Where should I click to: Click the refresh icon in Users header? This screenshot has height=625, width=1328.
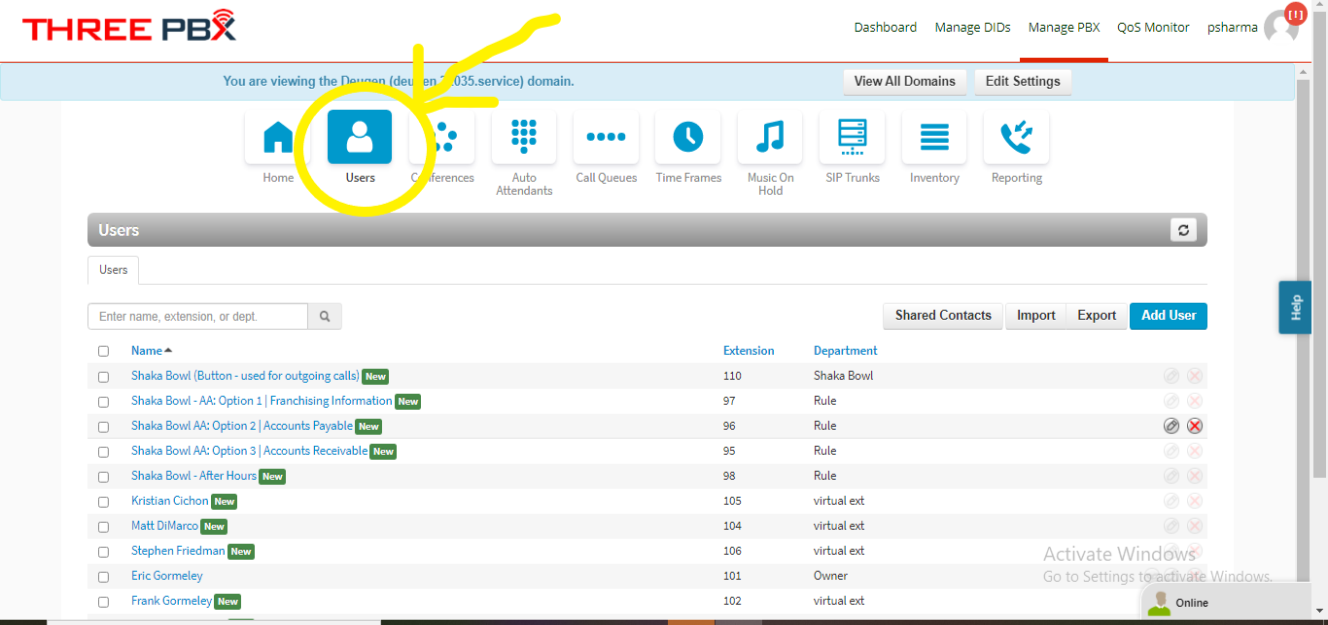(x=1183, y=230)
